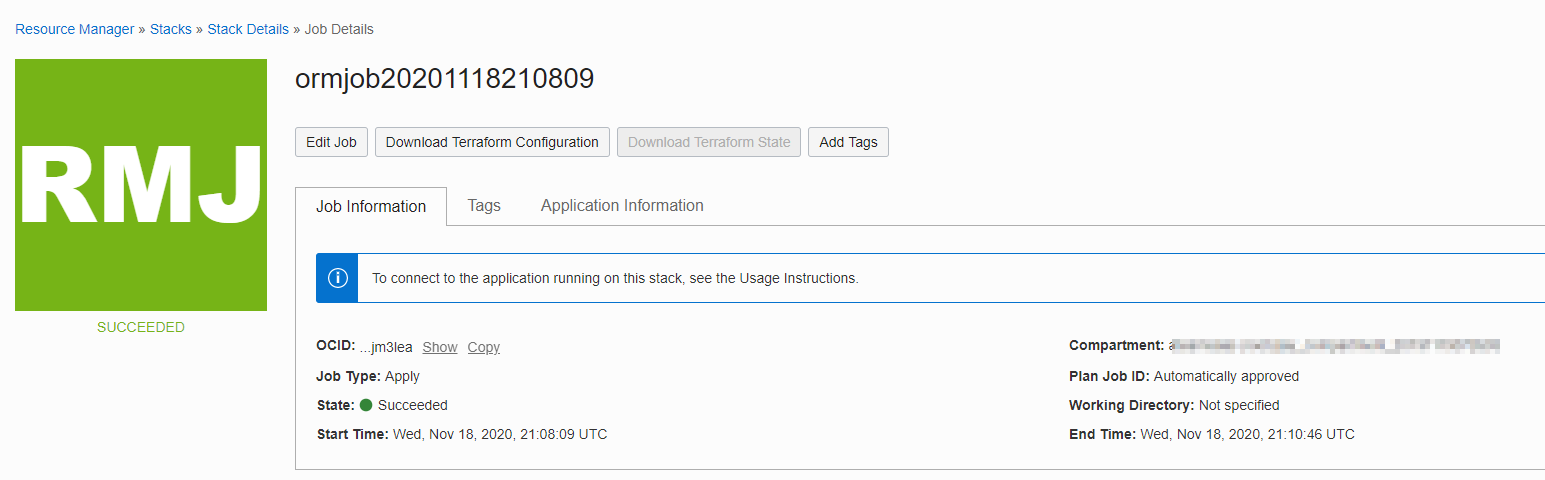Copy the job OCID
Viewport: 1545px width, 480px height.
click(484, 347)
